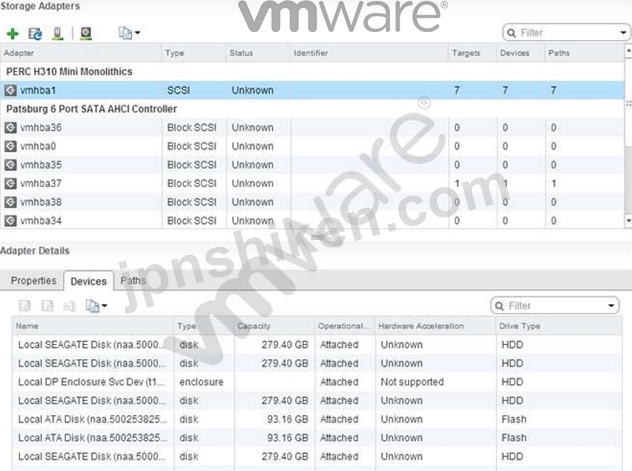The height and width of the screenshot is (471, 632).
Task: Click the Rescan adapter icon beside separator
Action: [x=86, y=33]
